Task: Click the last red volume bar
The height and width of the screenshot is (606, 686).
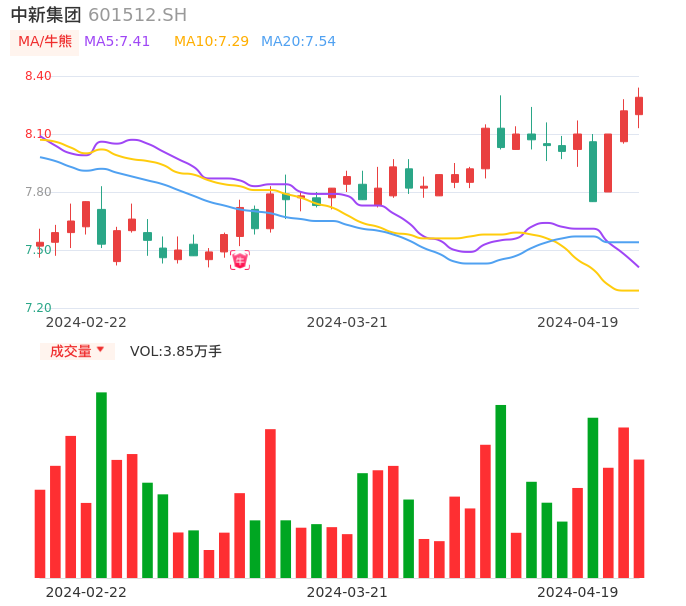Action: click(x=639, y=518)
